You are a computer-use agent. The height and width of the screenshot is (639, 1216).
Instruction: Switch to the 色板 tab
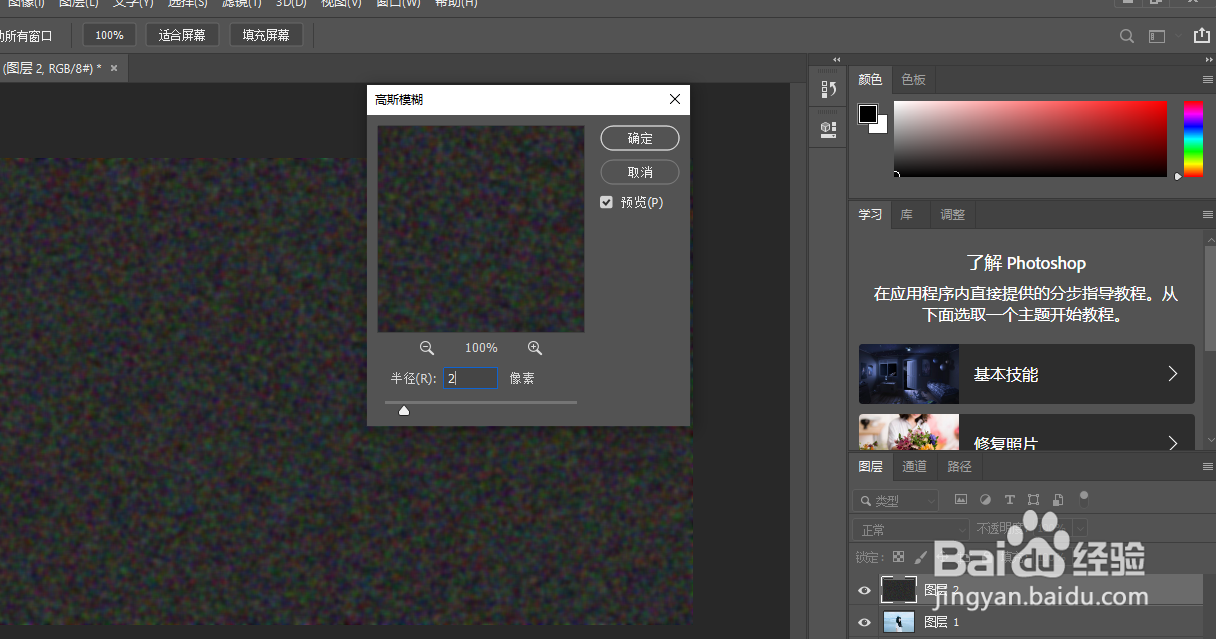click(x=913, y=80)
